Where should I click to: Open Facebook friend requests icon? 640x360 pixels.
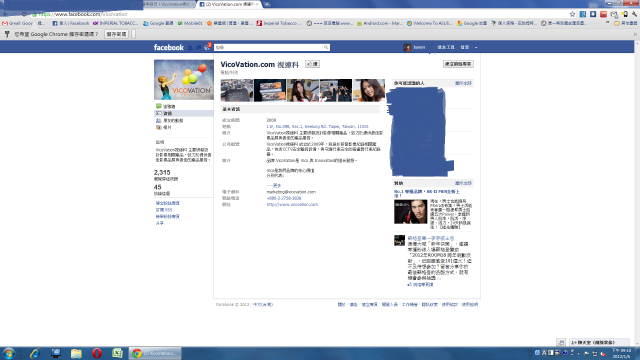pyautogui.click(x=190, y=47)
